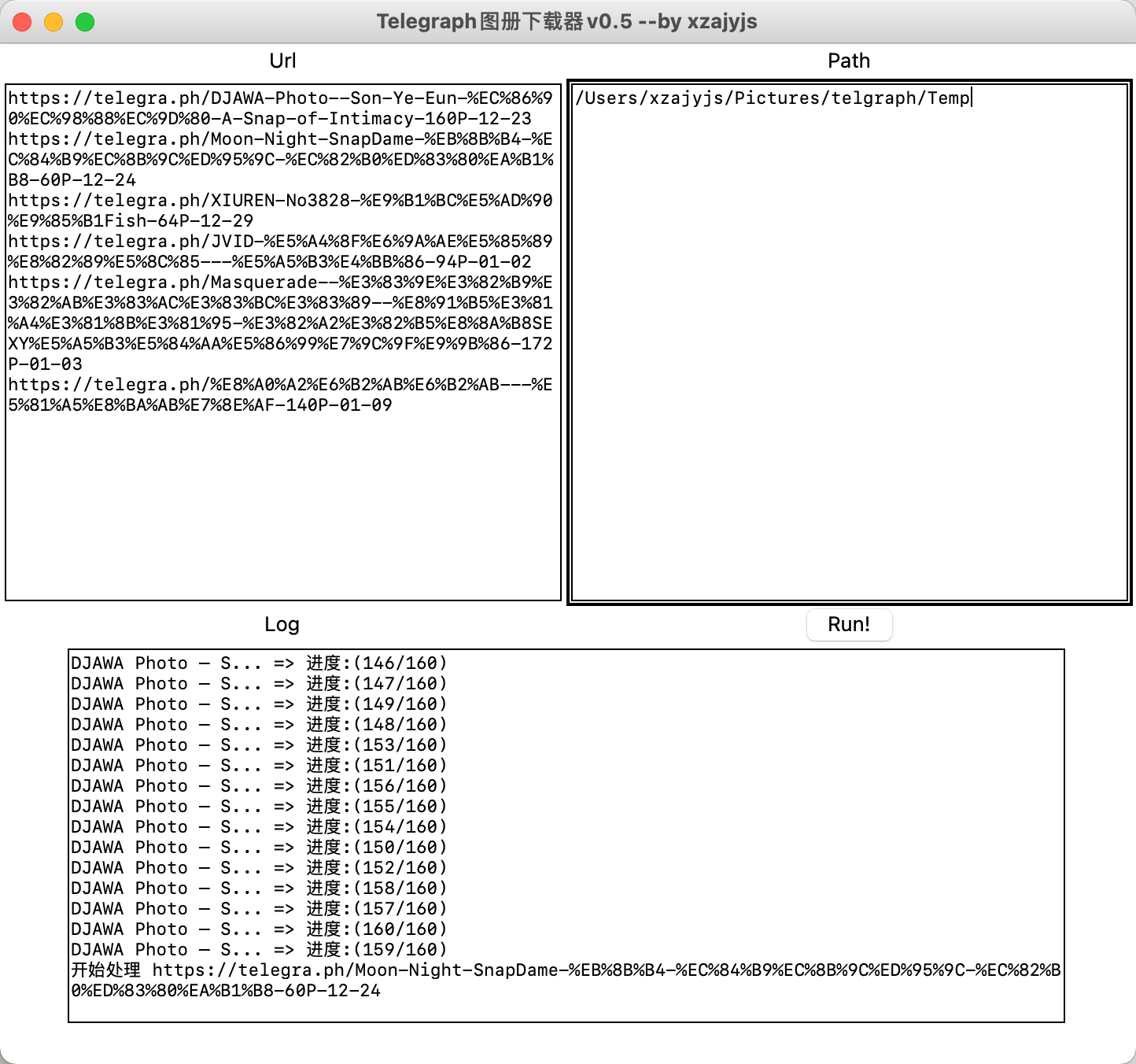
Task: Click inside the Log output area
Action: pyautogui.click(x=566, y=836)
